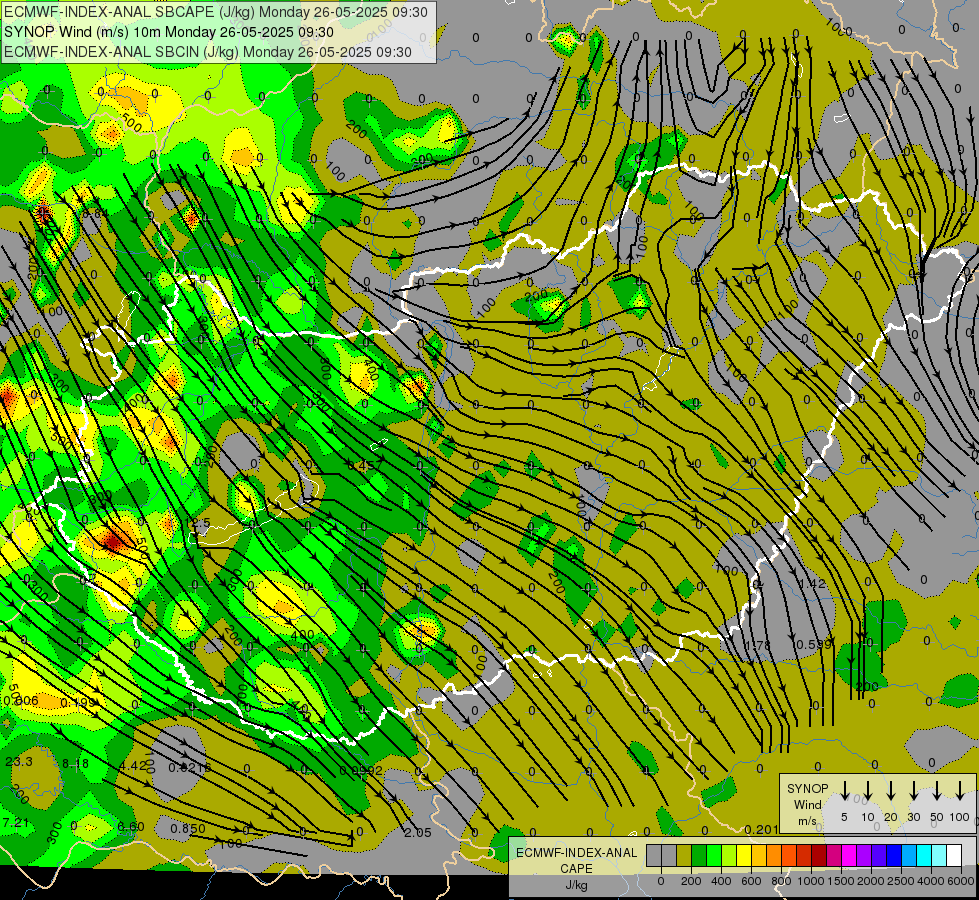This screenshot has width=979, height=900.
Task: Click the 2.05 value on the map
Action: pyautogui.click(x=418, y=833)
